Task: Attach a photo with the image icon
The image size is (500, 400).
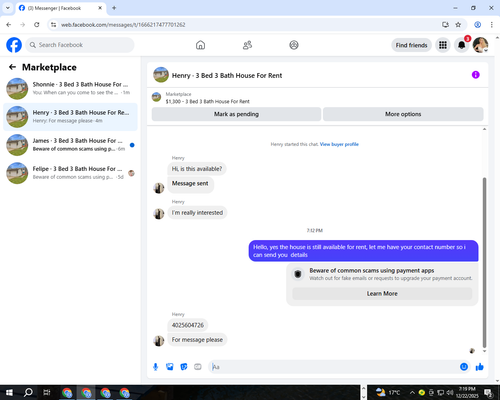Action: (x=170, y=367)
